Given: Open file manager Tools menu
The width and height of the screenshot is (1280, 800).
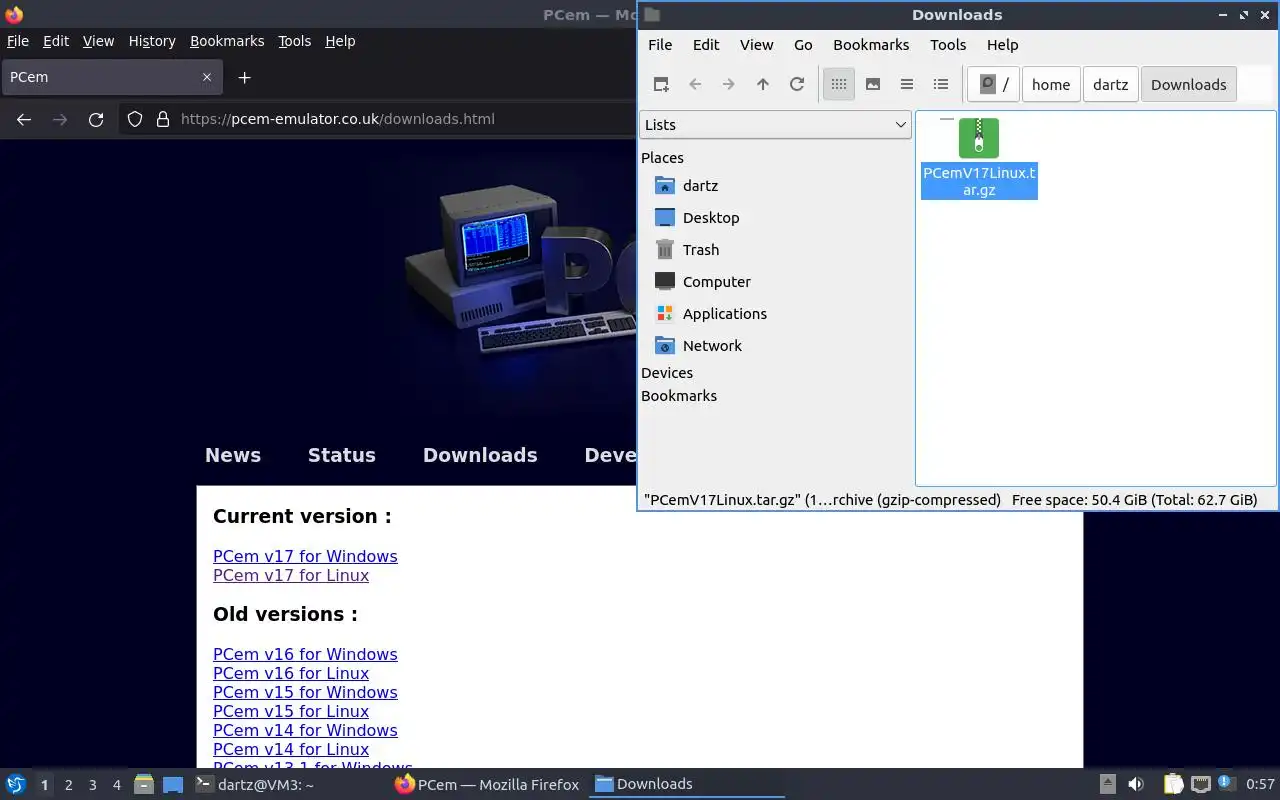Looking at the screenshot, I should 948,45.
